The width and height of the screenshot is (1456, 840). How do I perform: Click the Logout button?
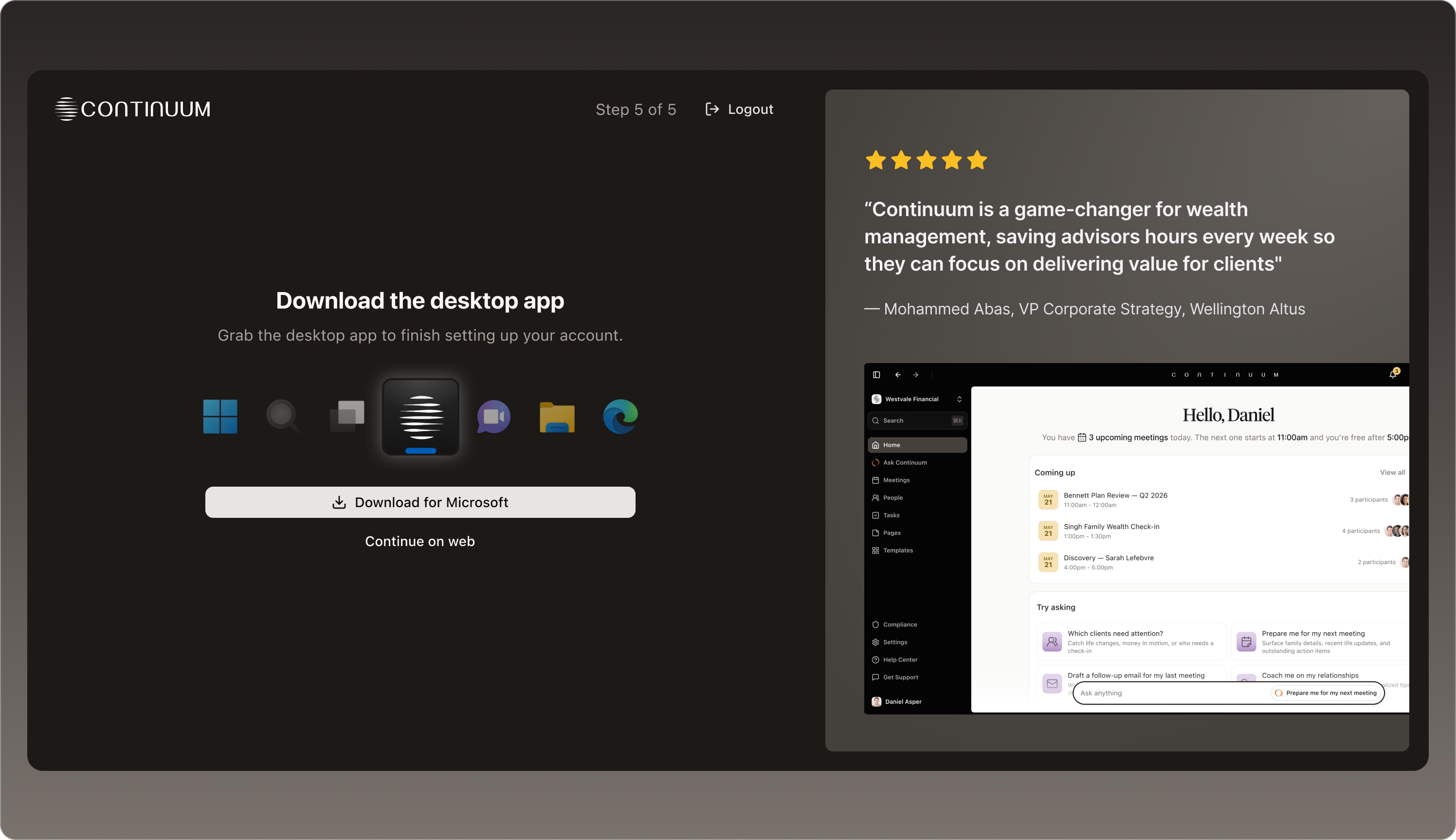pos(739,109)
